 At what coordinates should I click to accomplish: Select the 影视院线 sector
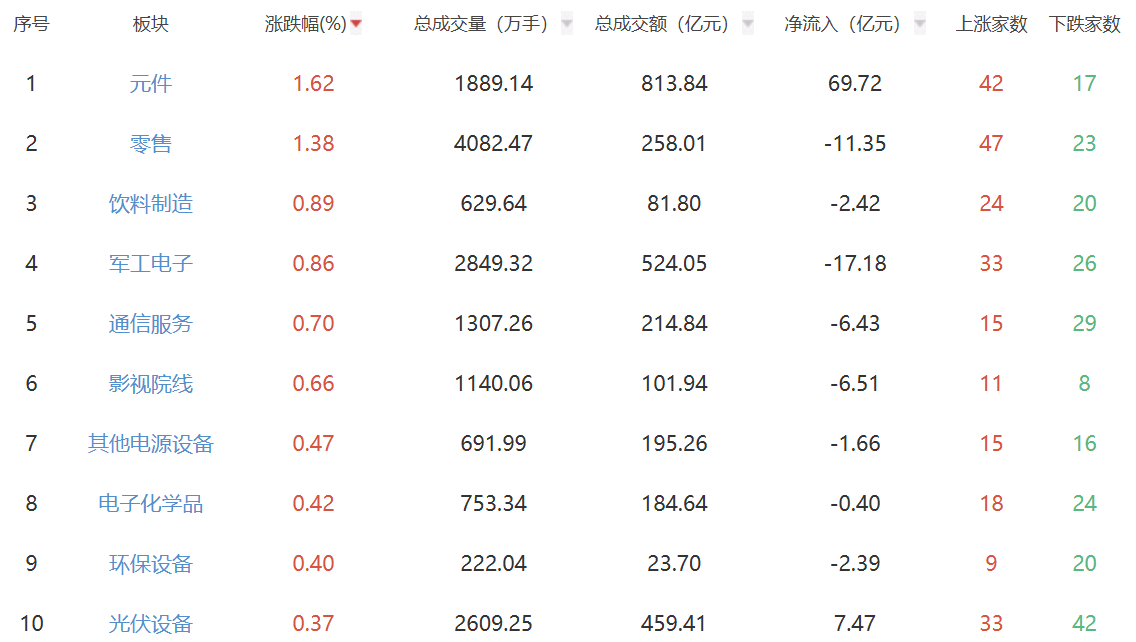point(151,384)
